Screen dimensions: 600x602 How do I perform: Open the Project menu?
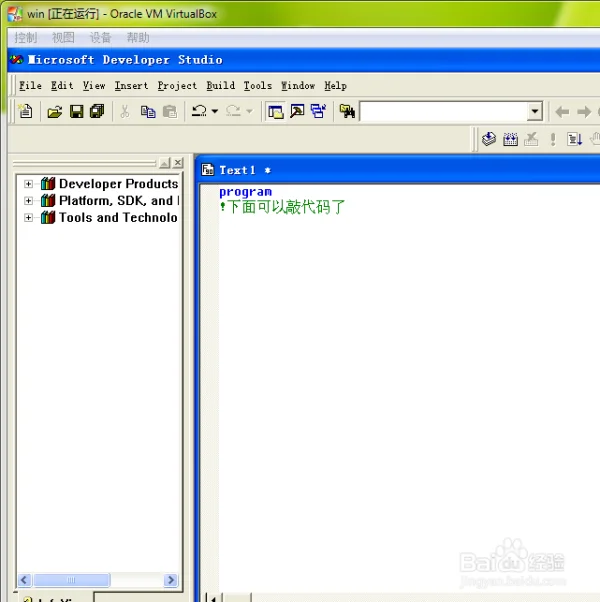[x=177, y=85]
